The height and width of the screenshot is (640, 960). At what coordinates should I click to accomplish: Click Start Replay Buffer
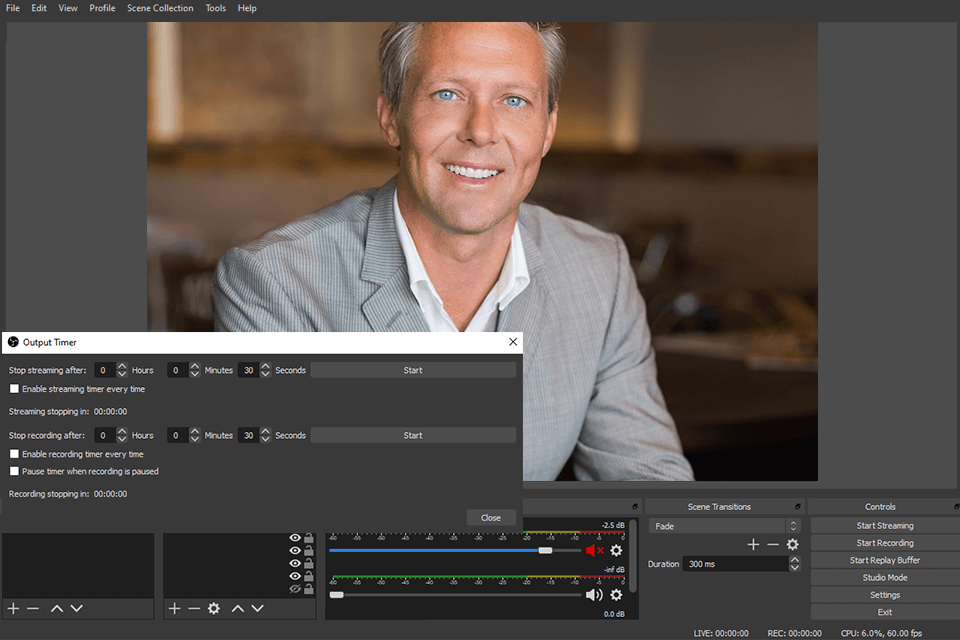pyautogui.click(x=883, y=560)
